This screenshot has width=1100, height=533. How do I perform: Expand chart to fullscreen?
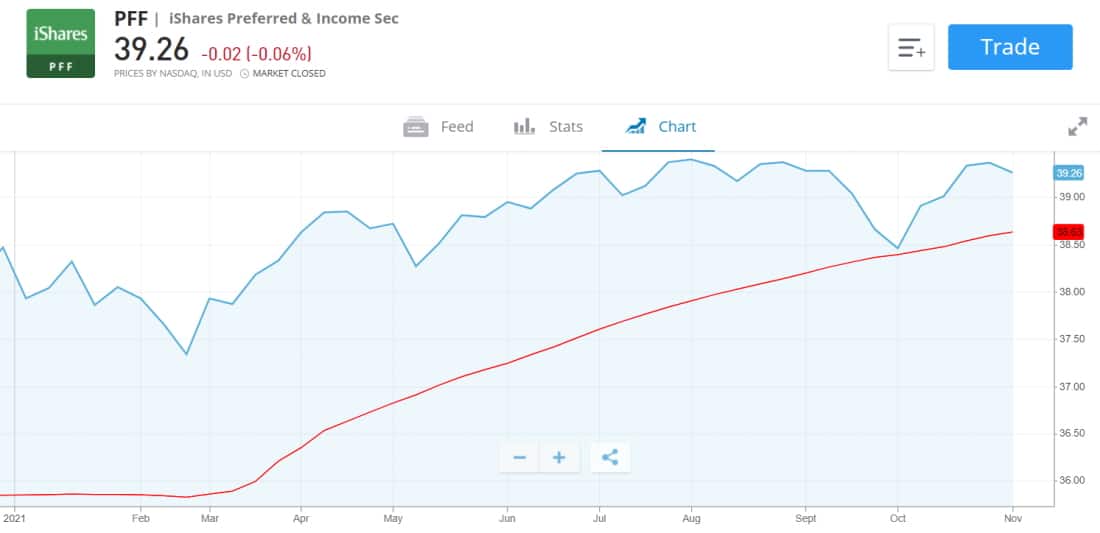click(x=1077, y=127)
